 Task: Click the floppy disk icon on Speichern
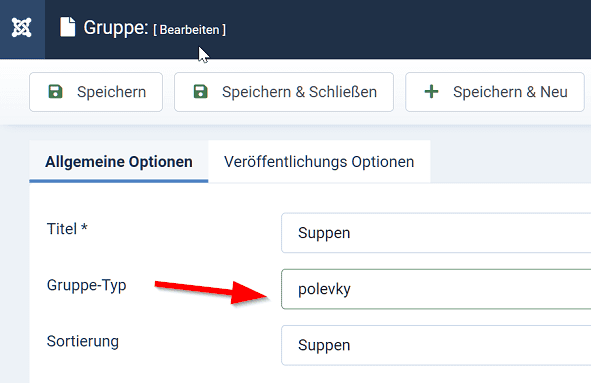pos(55,92)
